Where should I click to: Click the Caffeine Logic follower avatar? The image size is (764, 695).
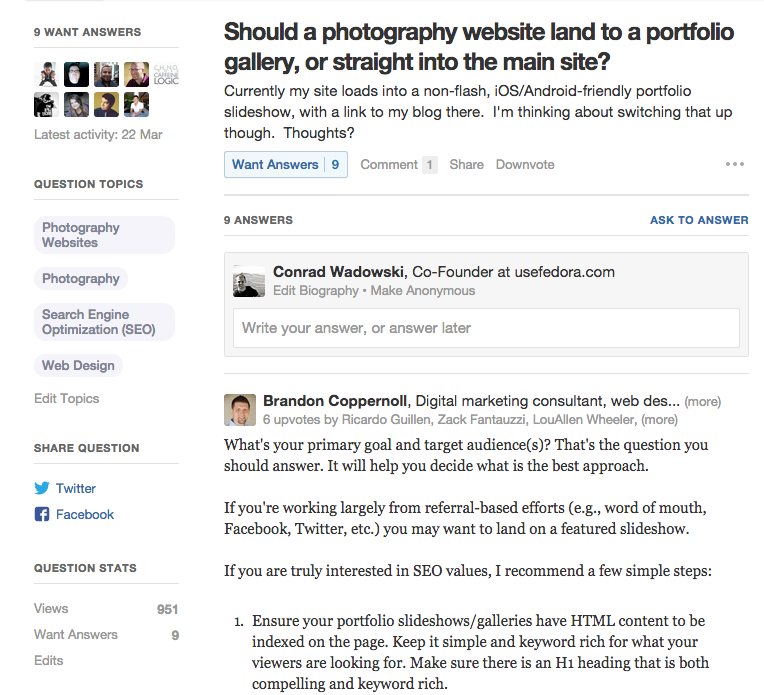click(164, 73)
